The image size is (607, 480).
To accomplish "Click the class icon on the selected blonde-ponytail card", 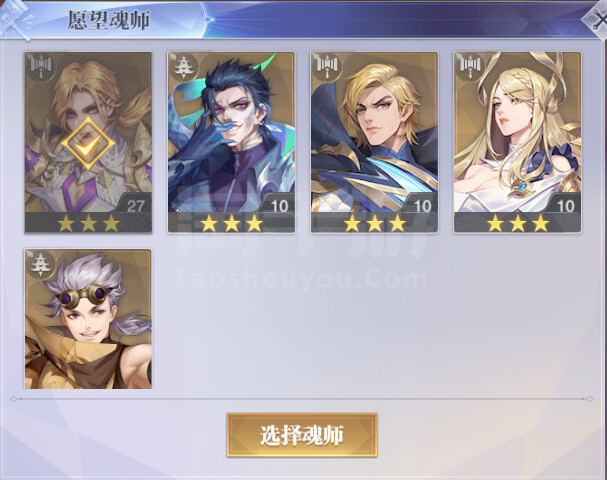I will click(x=41, y=67).
